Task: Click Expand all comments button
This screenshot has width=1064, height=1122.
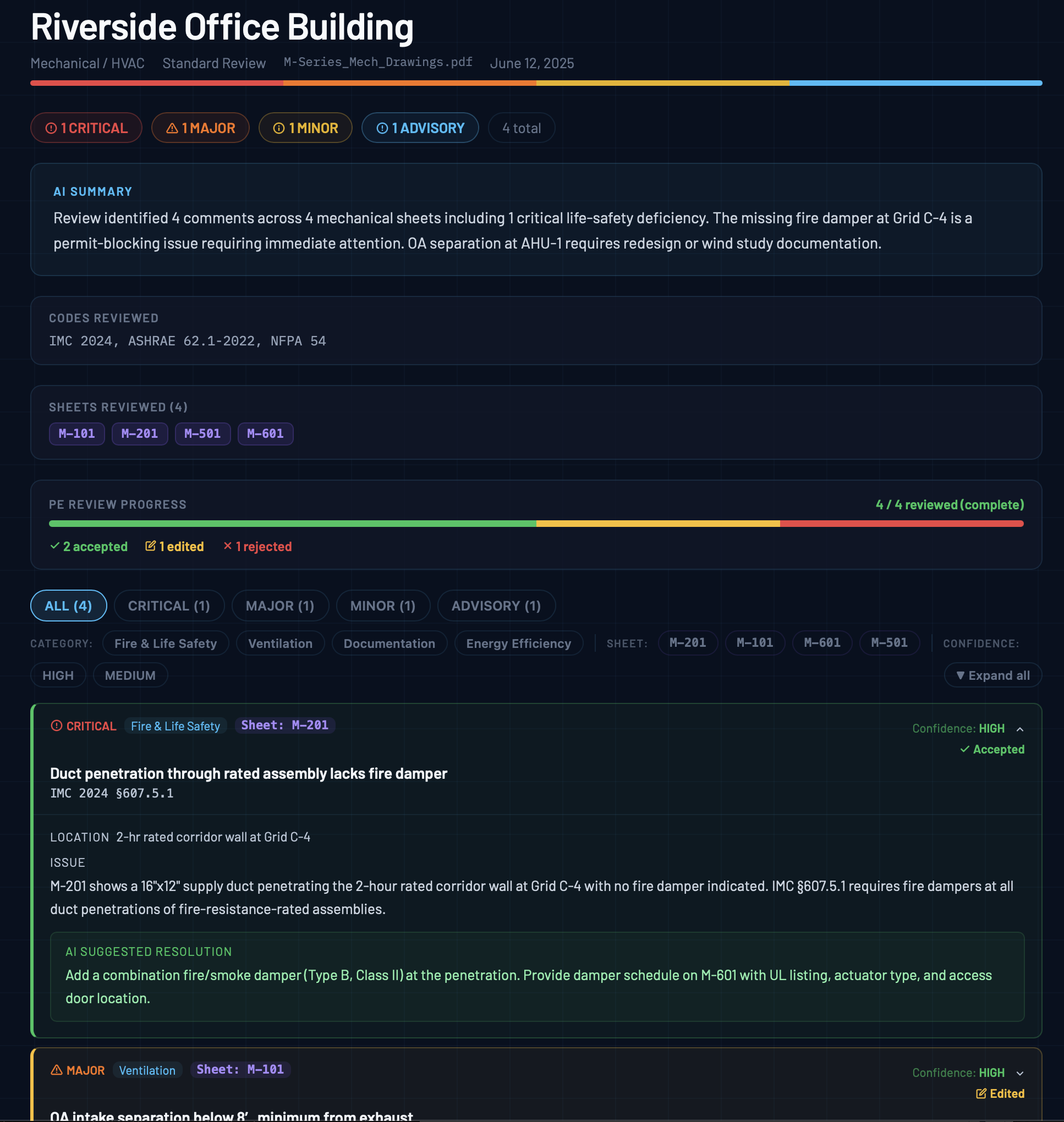Action: pyautogui.click(x=992, y=675)
